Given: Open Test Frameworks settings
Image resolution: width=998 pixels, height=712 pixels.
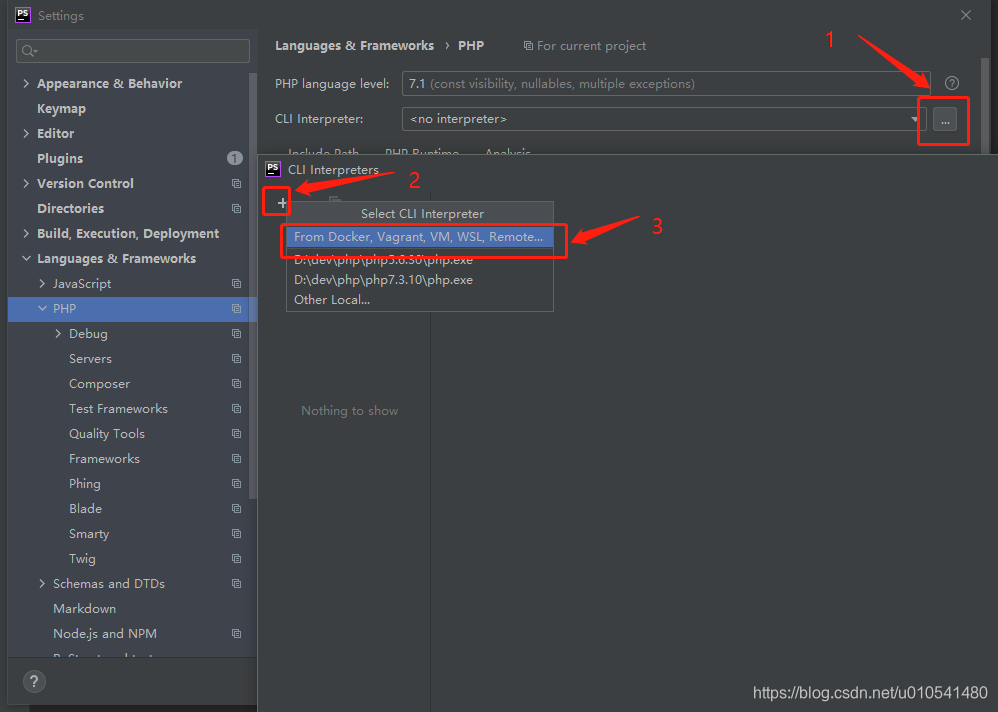Looking at the screenshot, I should tap(118, 408).
